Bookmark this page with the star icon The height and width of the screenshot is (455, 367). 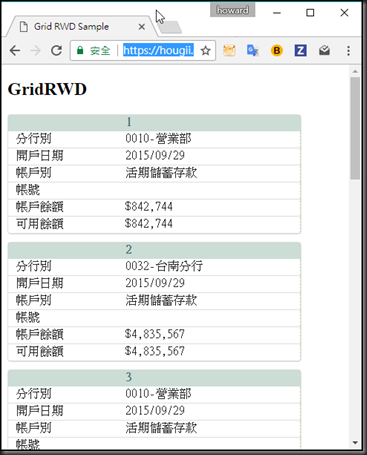pos(206,51)
